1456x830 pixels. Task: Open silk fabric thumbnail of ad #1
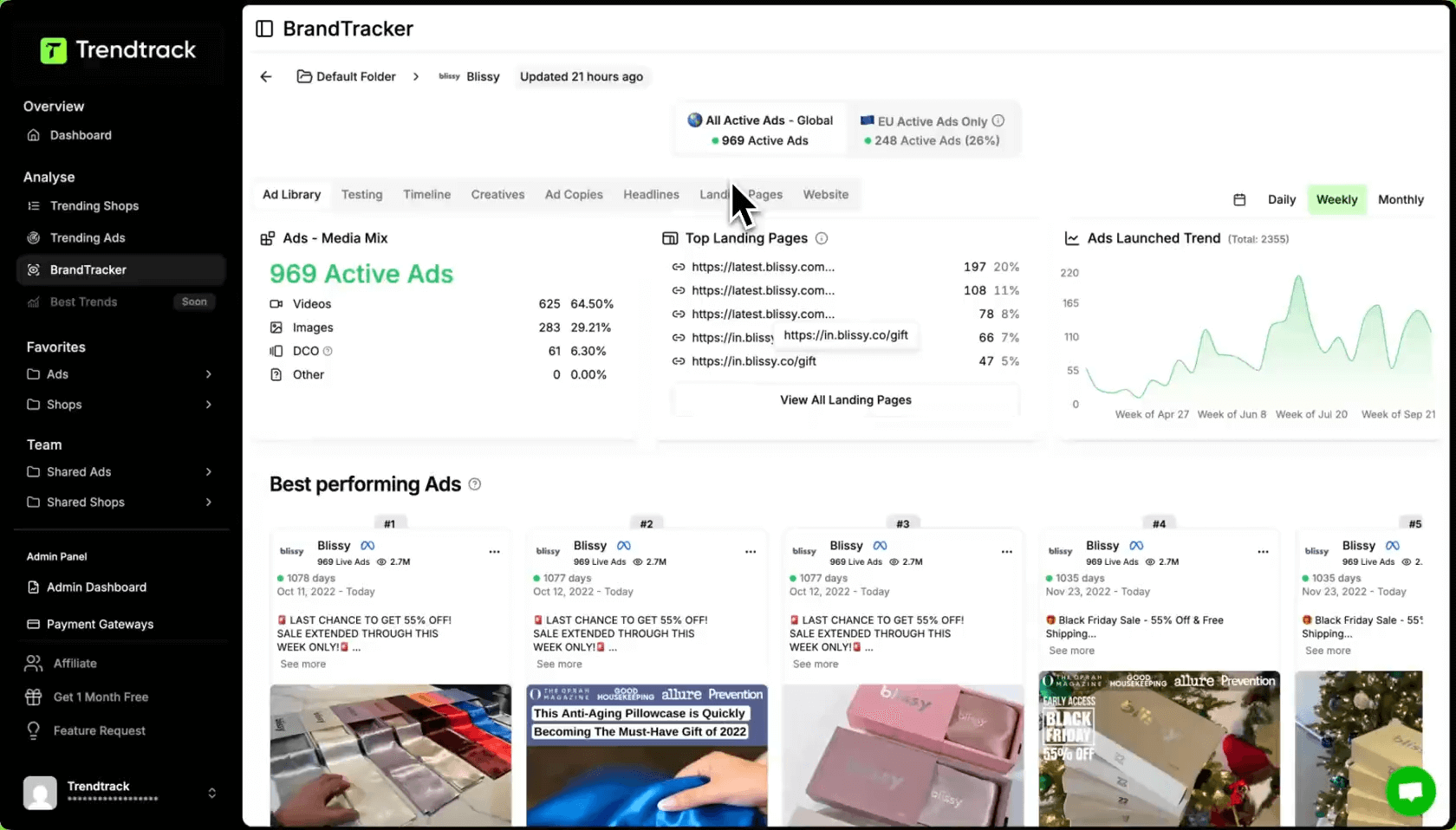click(x=390, y=755)
